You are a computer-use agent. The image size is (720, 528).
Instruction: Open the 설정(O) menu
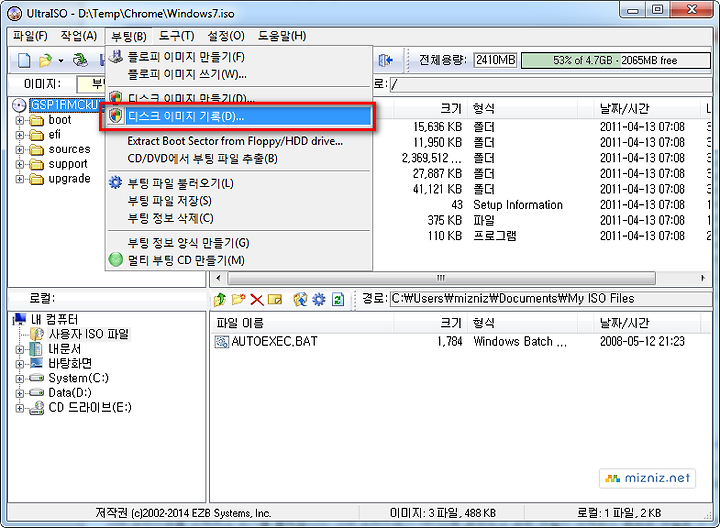225,36
